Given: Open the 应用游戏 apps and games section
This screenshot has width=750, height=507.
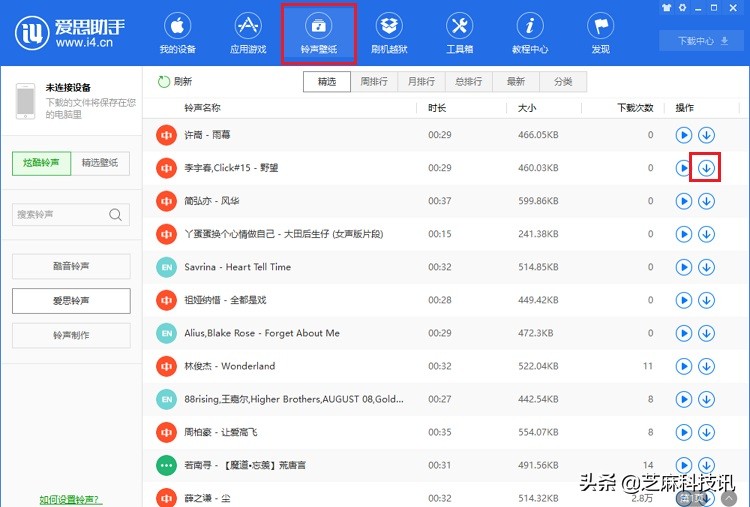Looking at the screenshot, I should (248, 33).
